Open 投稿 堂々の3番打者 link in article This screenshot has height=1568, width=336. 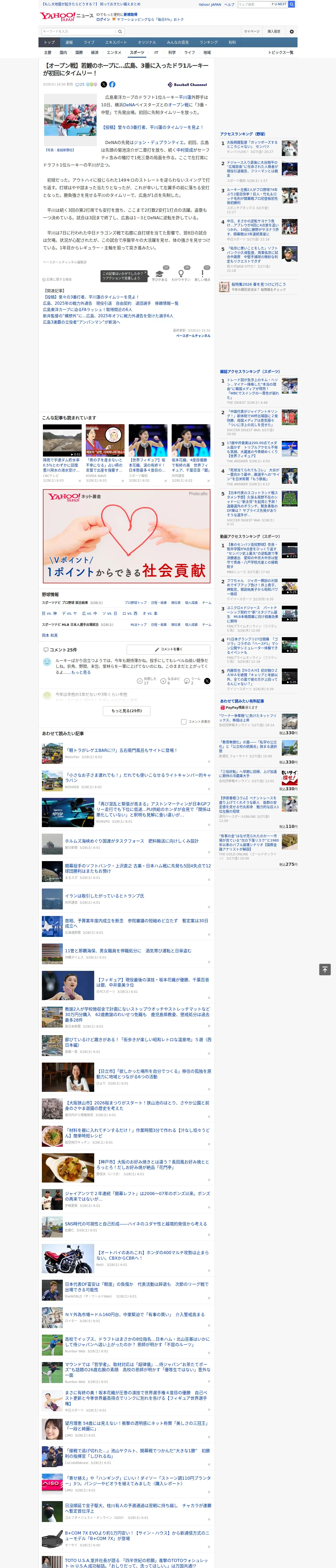(x=153, y=127)
